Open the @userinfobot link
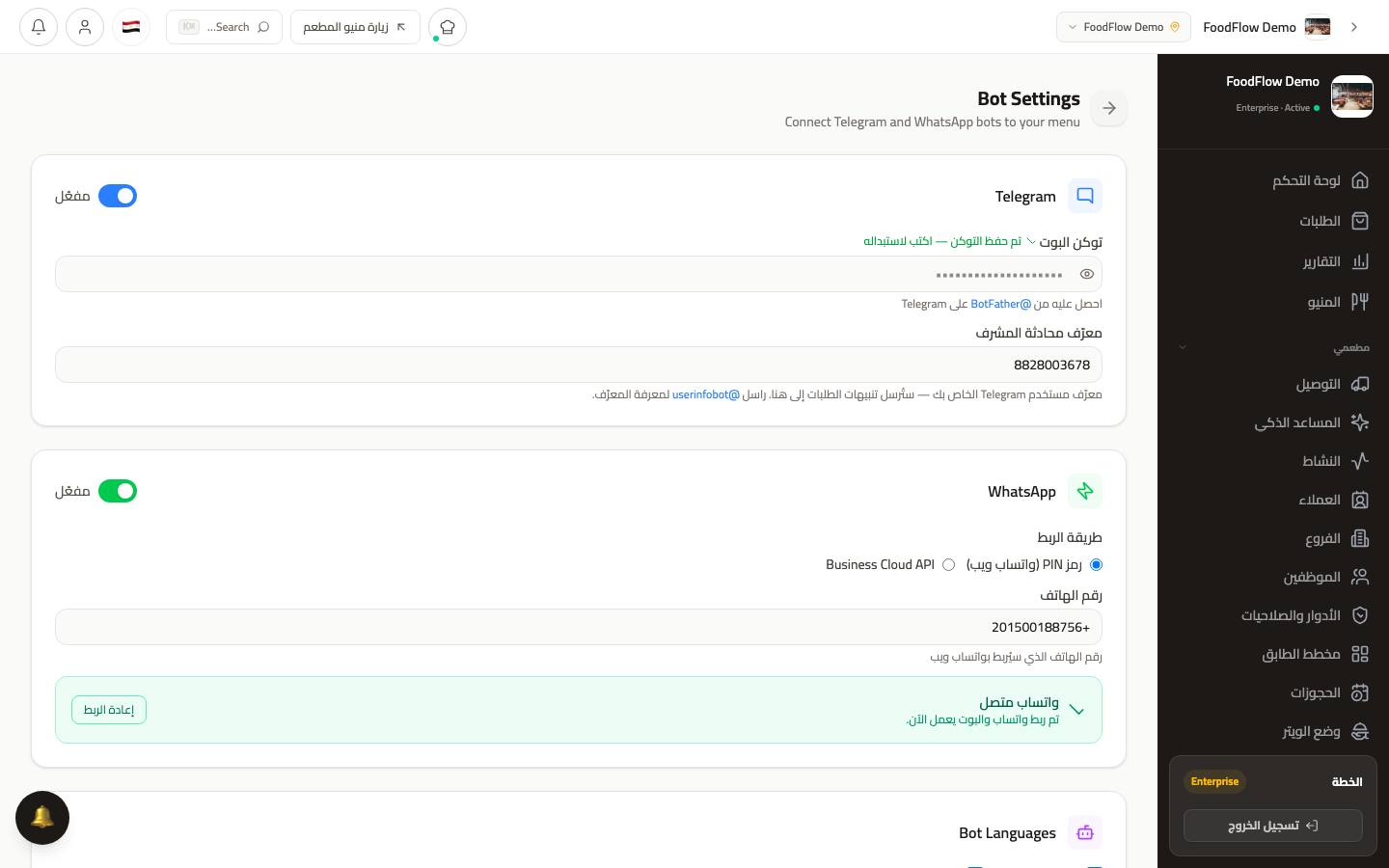Viewport: 1389px width, 868px height. click(x=706, y=394)
